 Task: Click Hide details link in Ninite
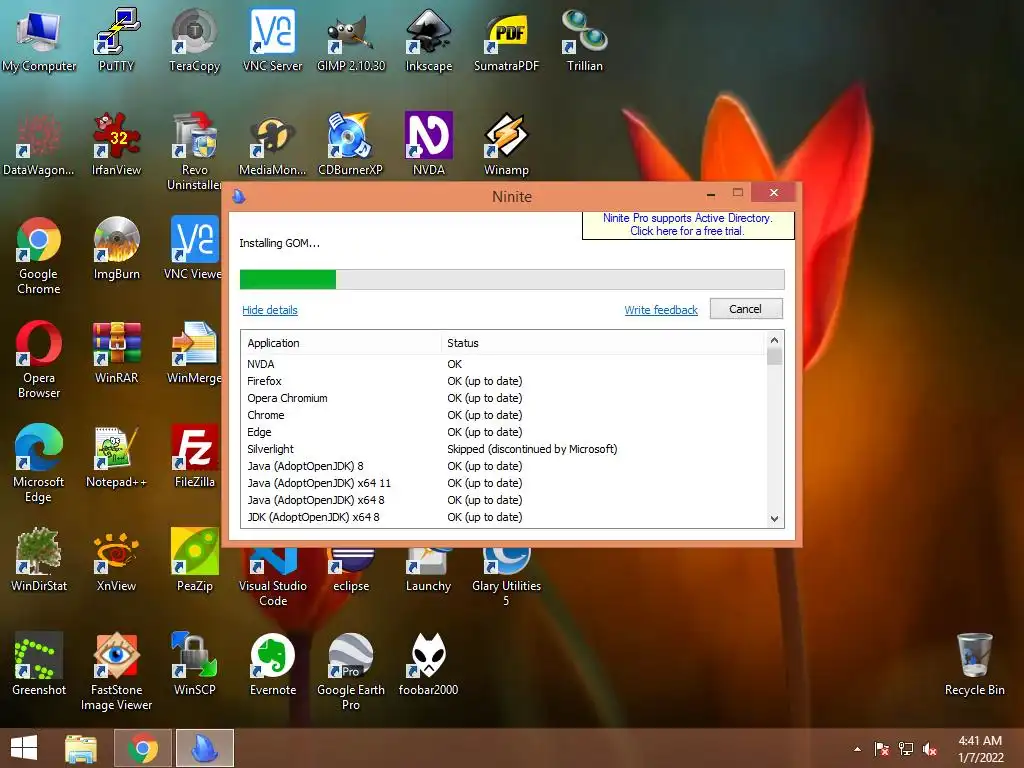[270, 310]
